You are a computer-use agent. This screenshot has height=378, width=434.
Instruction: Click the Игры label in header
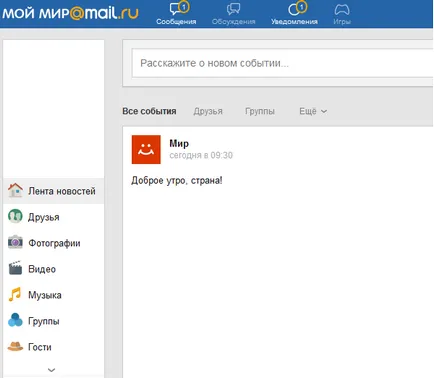point(342,22)
